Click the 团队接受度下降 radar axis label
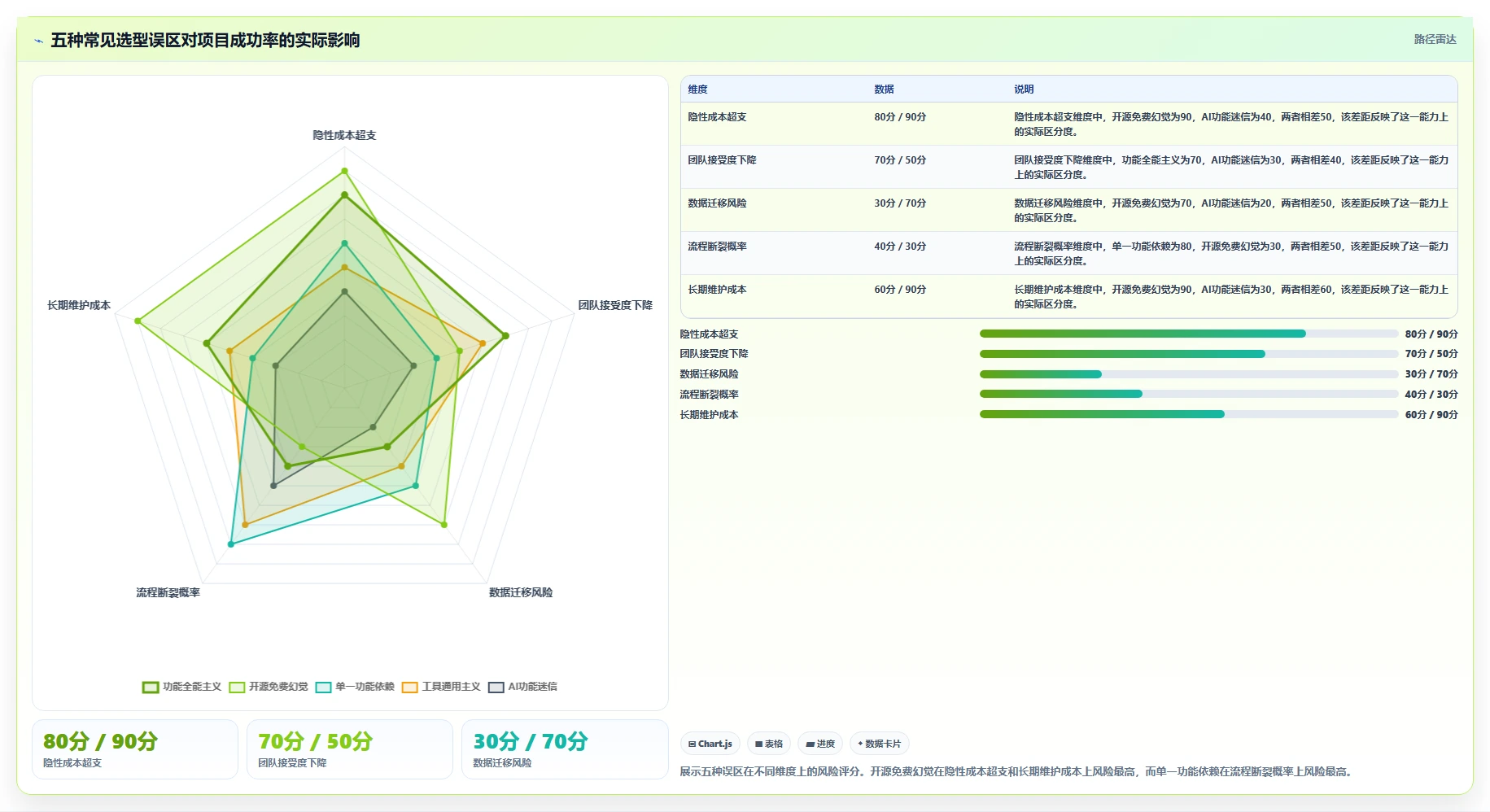 pos(615,305)
